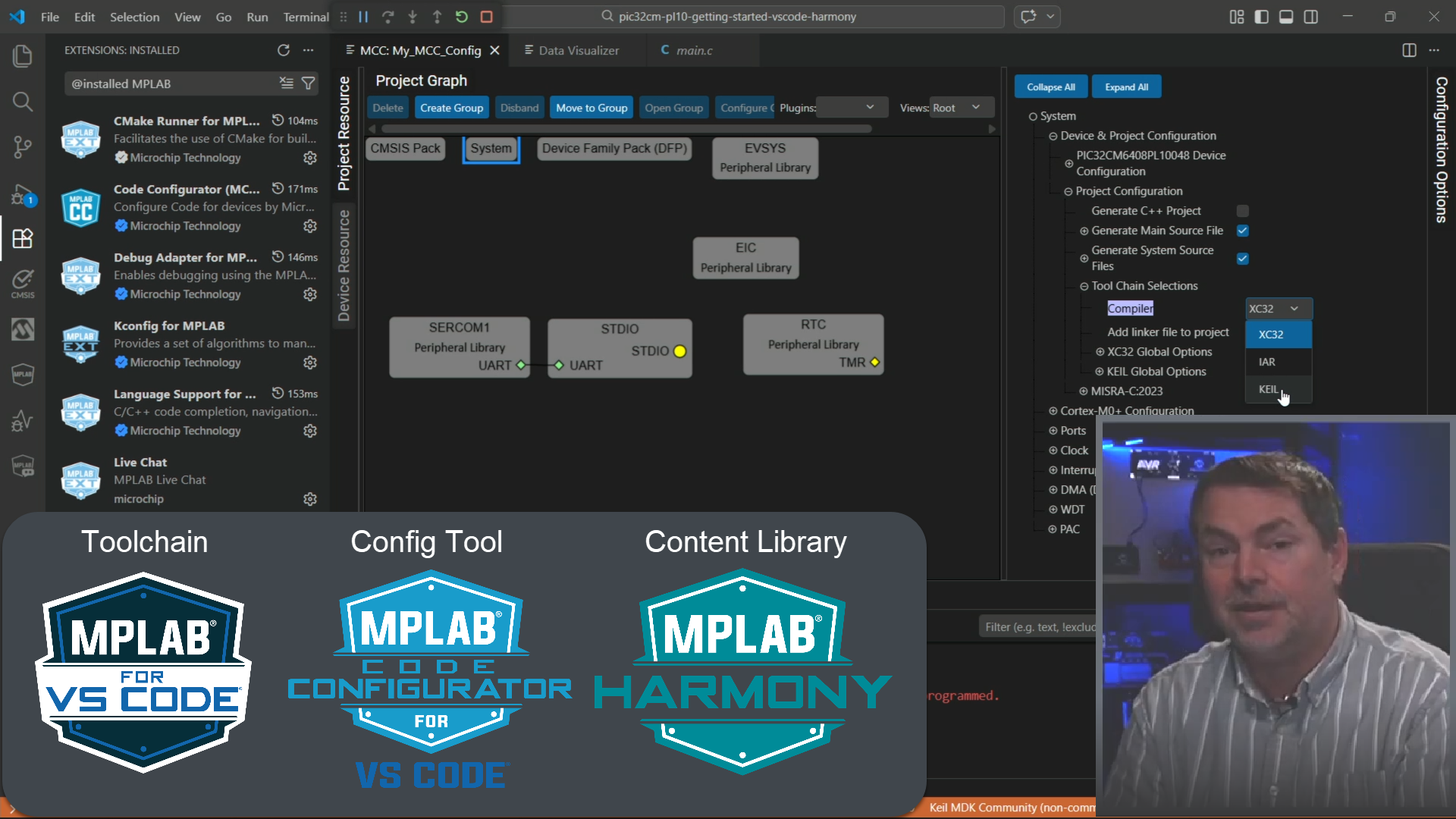The height and width of the screenshot is (819, 1456).
Task: Click the debug Pause icon
Action: pos(363,17)
